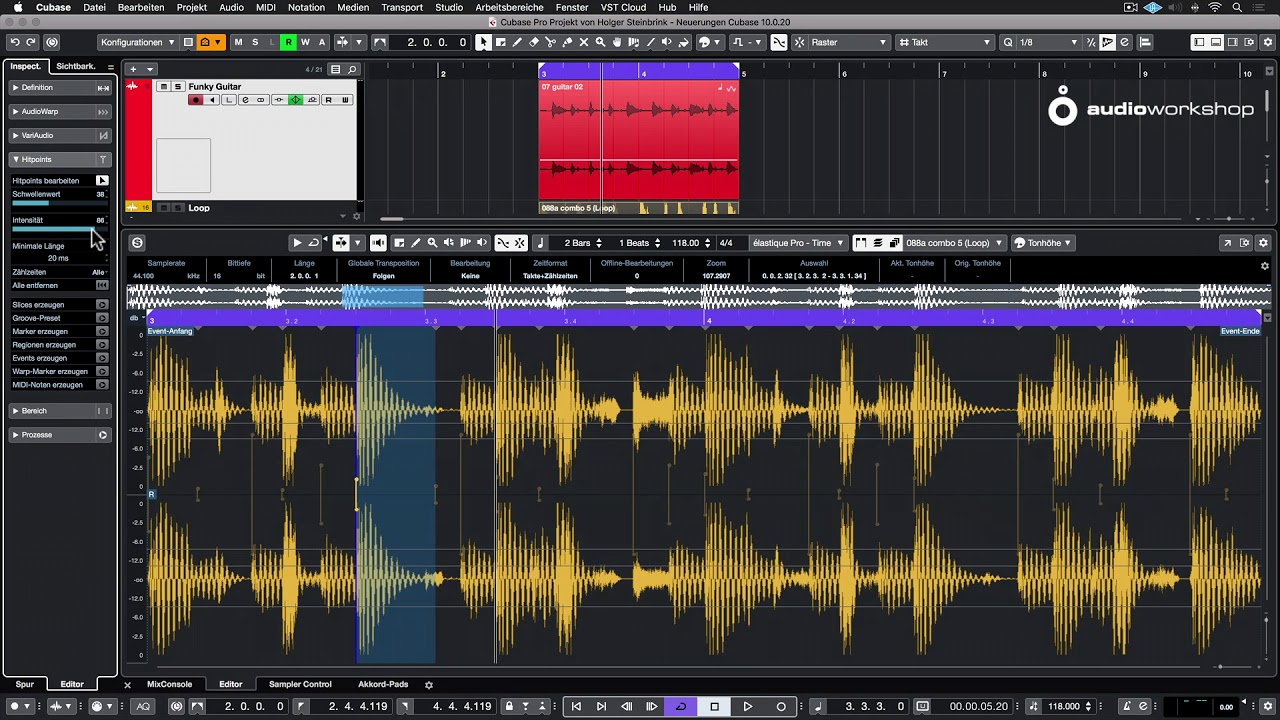Viewport: 1280px width, 720px height.
Task: Toggle global Write automation W button
Action: coord(305,42)
